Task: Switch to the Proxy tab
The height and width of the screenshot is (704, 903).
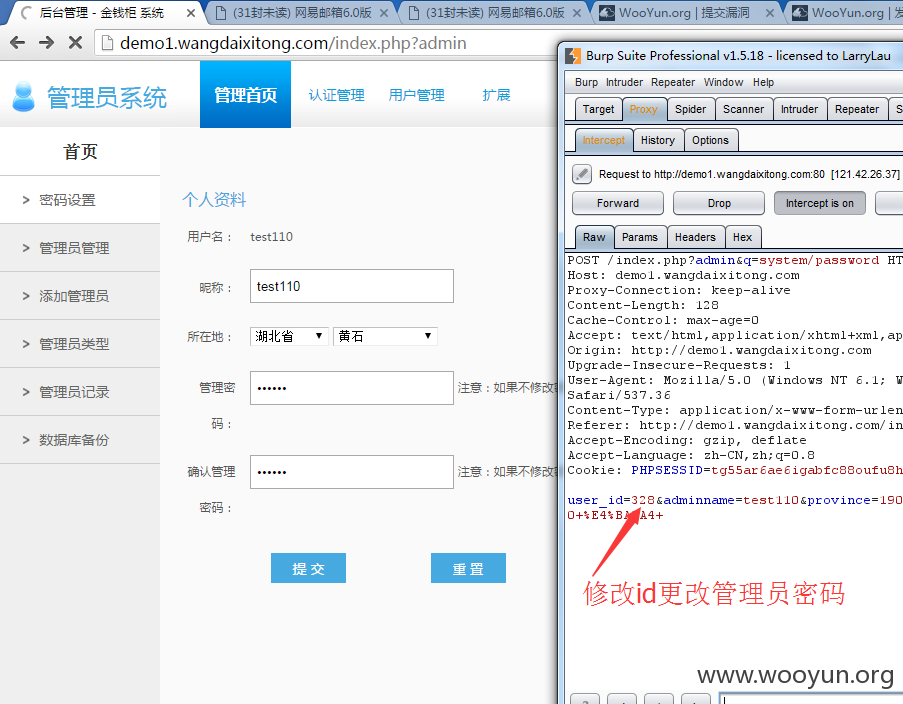Action: pos(643,109)
